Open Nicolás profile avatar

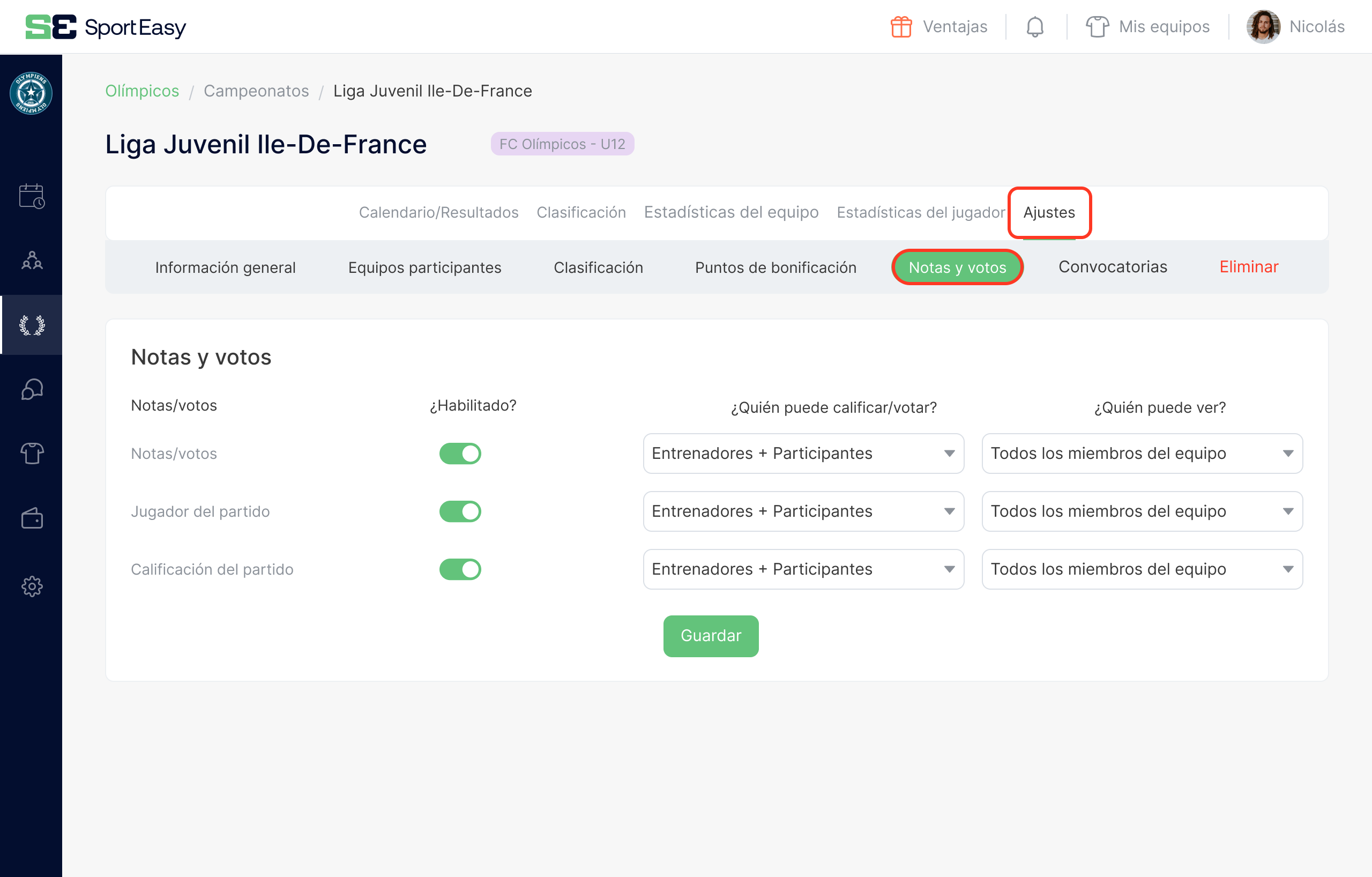1263,27
